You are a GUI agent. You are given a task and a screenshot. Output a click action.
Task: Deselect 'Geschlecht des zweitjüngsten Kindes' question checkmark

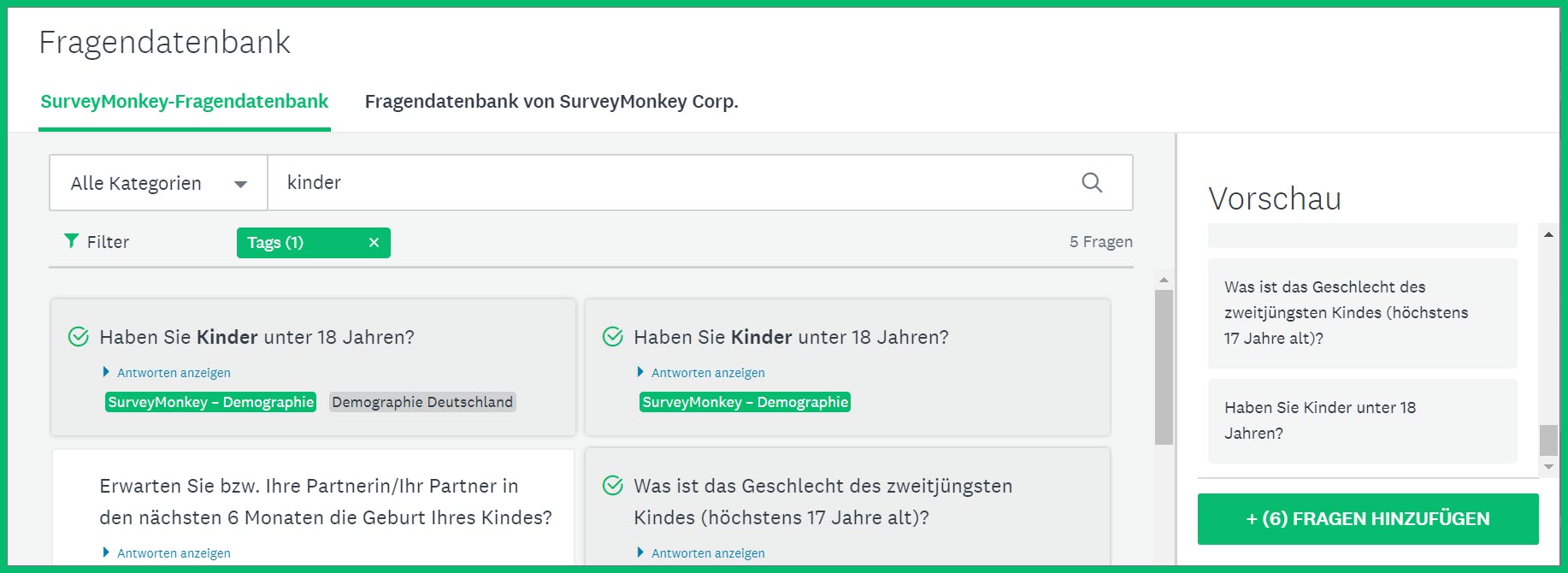pyautogui.click(x=613, y=486)
